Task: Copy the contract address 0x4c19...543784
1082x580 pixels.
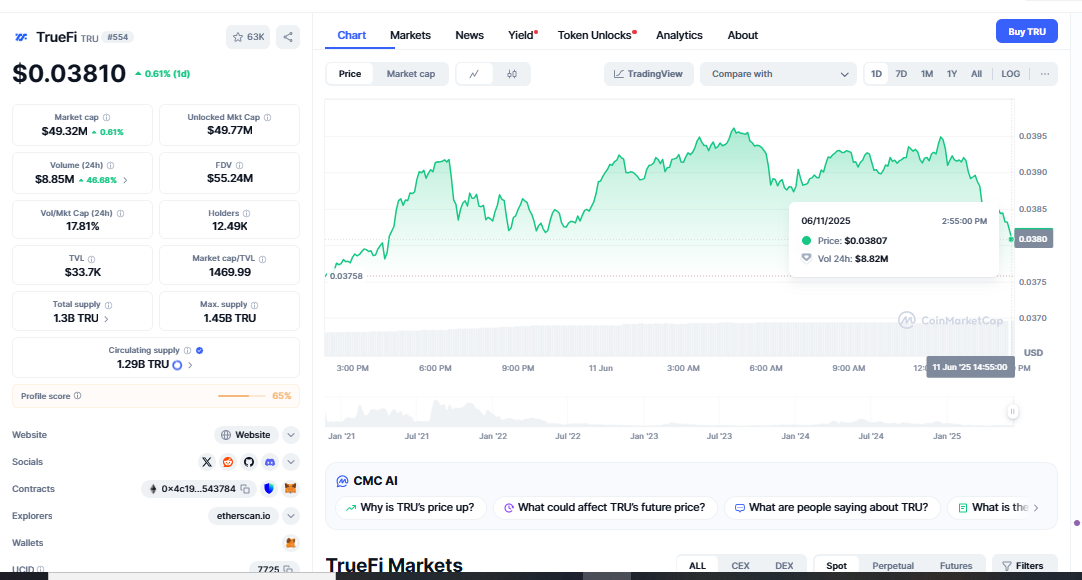Action: [245, 489]
